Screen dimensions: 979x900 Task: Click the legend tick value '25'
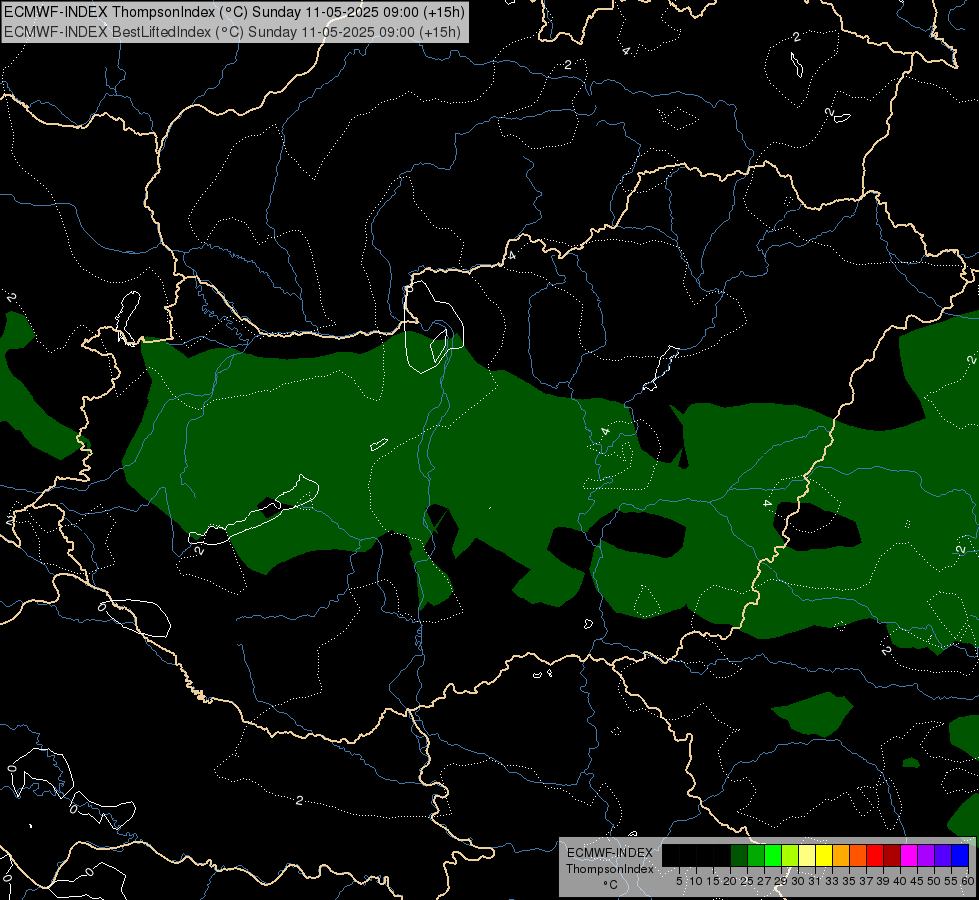click(747, 881)
